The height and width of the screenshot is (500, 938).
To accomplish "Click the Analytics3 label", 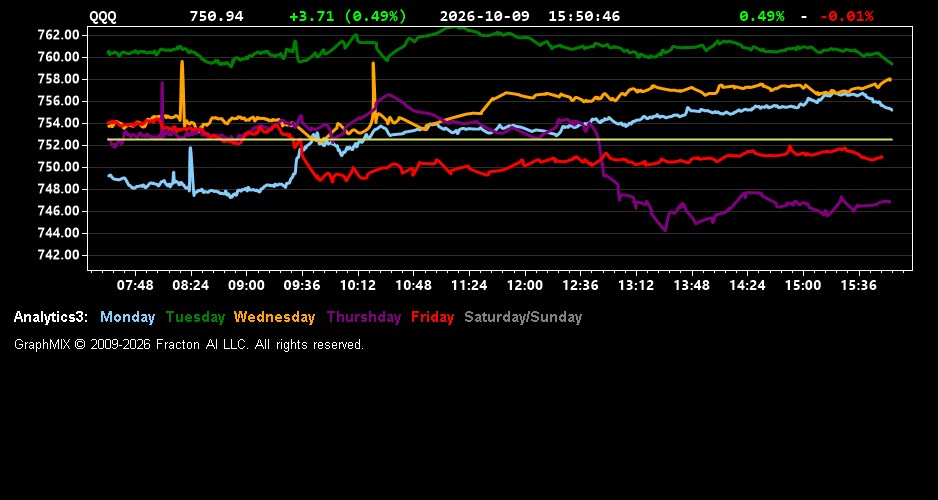I will pyautogui.click(x=51, y=318).
